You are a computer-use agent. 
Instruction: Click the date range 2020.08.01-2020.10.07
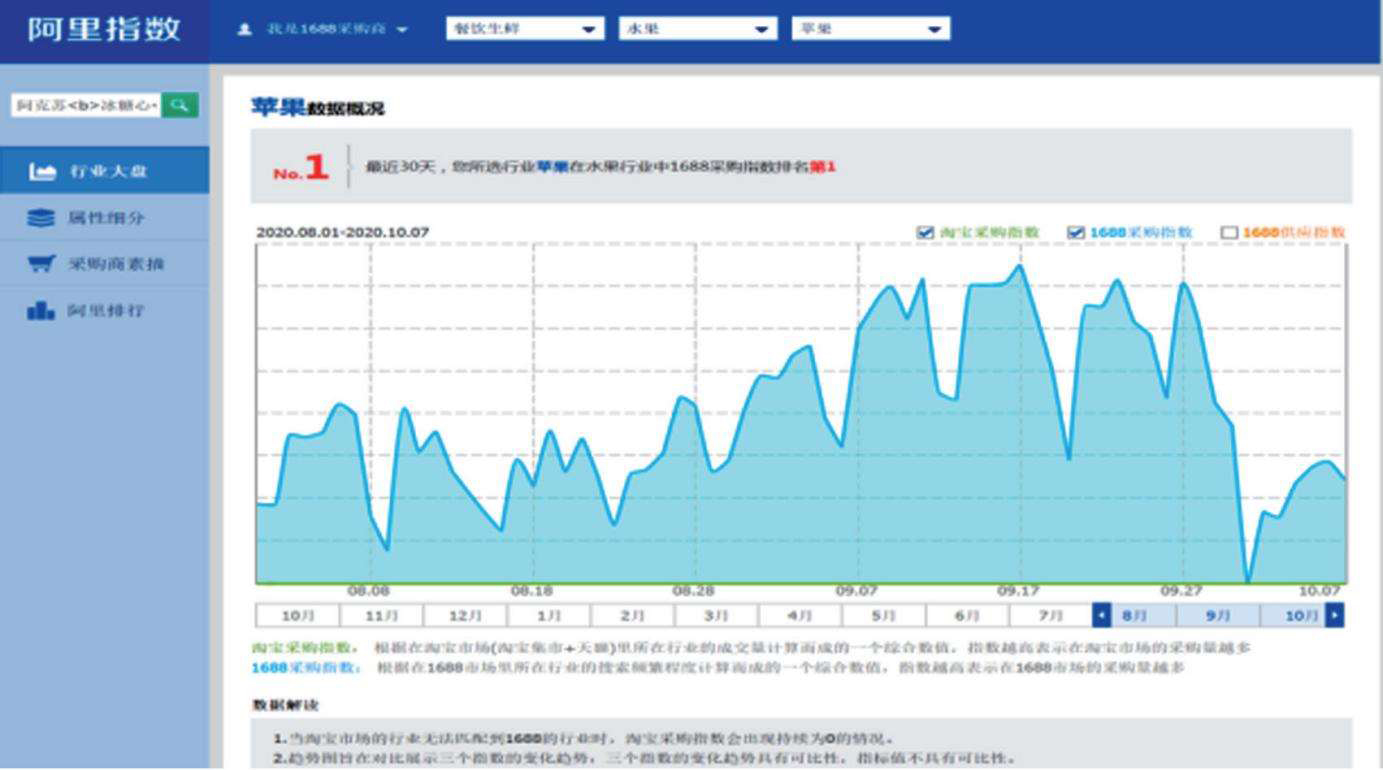[343, 232]
